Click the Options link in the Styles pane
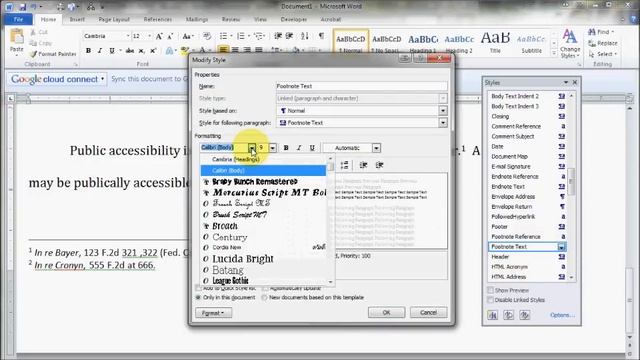The height and width of the screenshot is (360, 640). click(562, 315)
